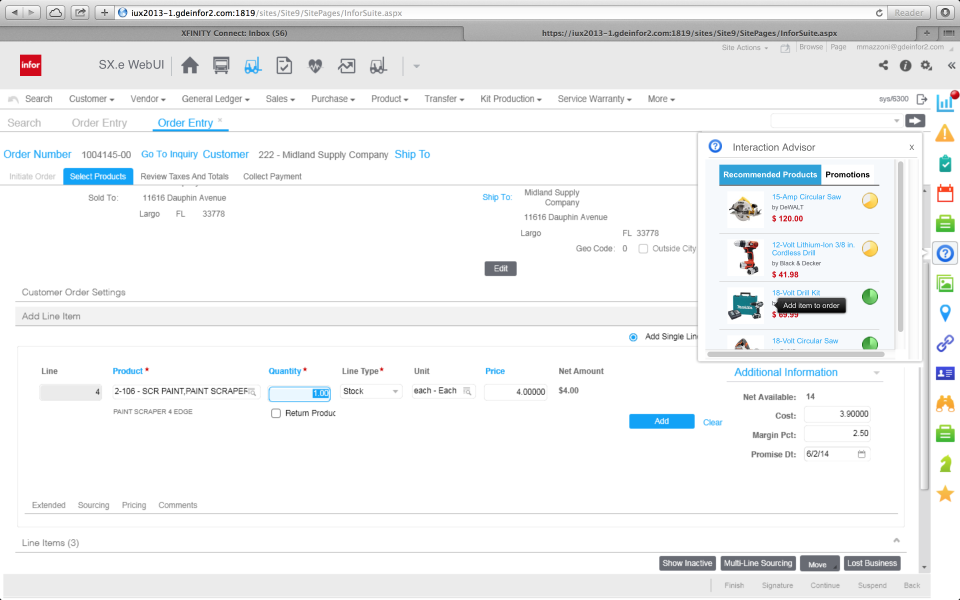Click the Quantity input field
960x600 pixels.
[299, 393]
